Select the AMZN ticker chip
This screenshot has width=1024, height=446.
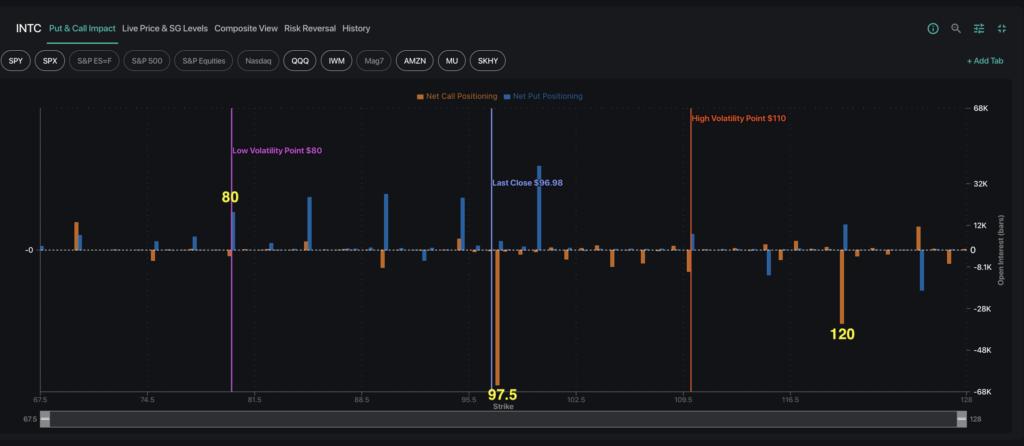[x=415, y=61]
